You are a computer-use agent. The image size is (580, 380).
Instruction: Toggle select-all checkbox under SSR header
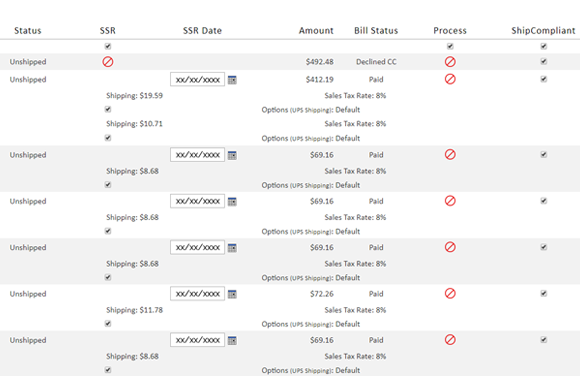[x=108, y=46]
